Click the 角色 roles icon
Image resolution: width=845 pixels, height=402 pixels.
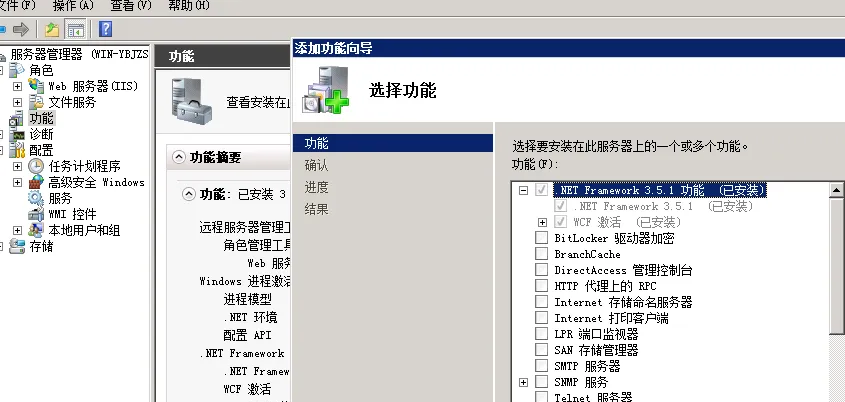[17, 70]
